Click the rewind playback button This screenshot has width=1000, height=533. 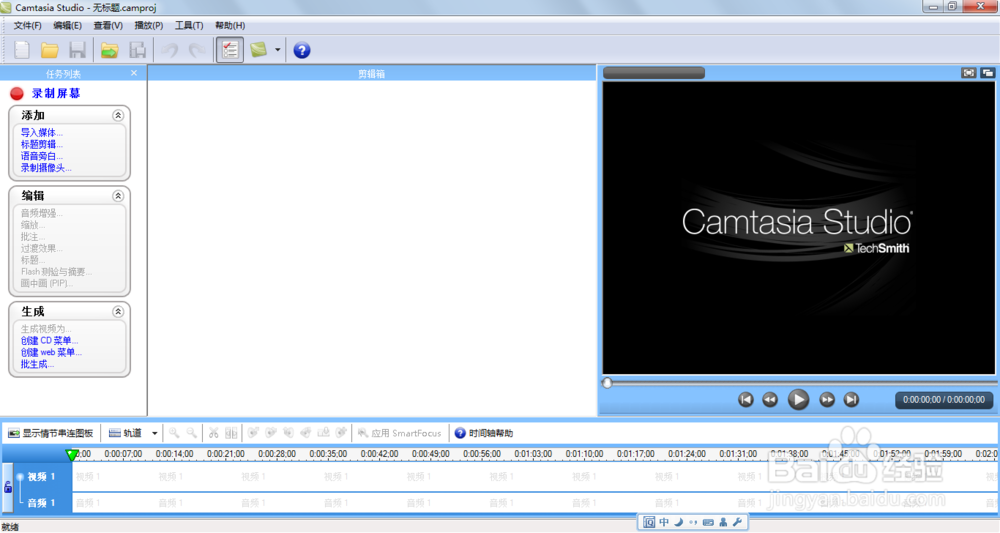(770, 400)
